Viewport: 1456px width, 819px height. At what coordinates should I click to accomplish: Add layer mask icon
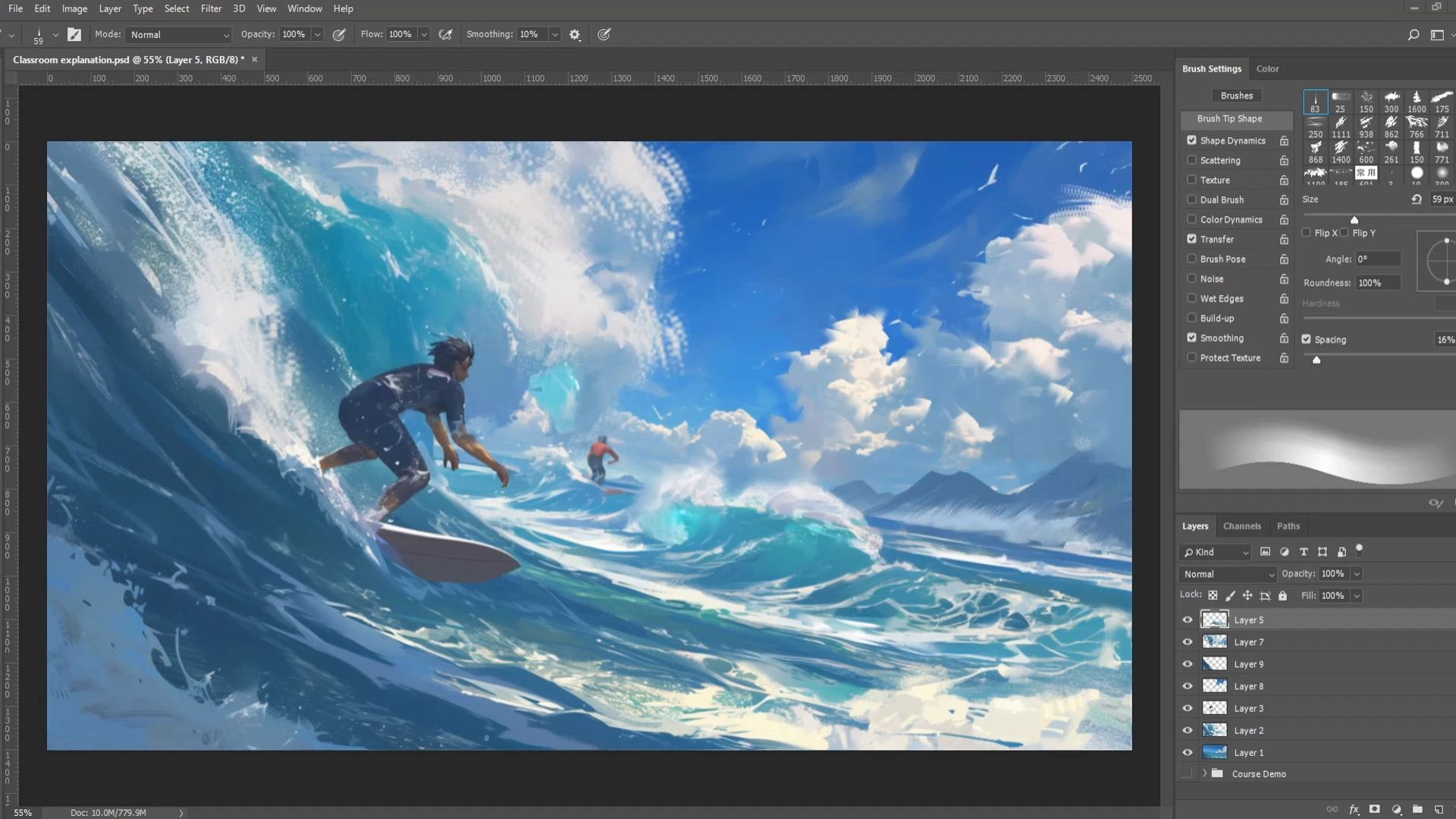click(x=1374, y=809)
